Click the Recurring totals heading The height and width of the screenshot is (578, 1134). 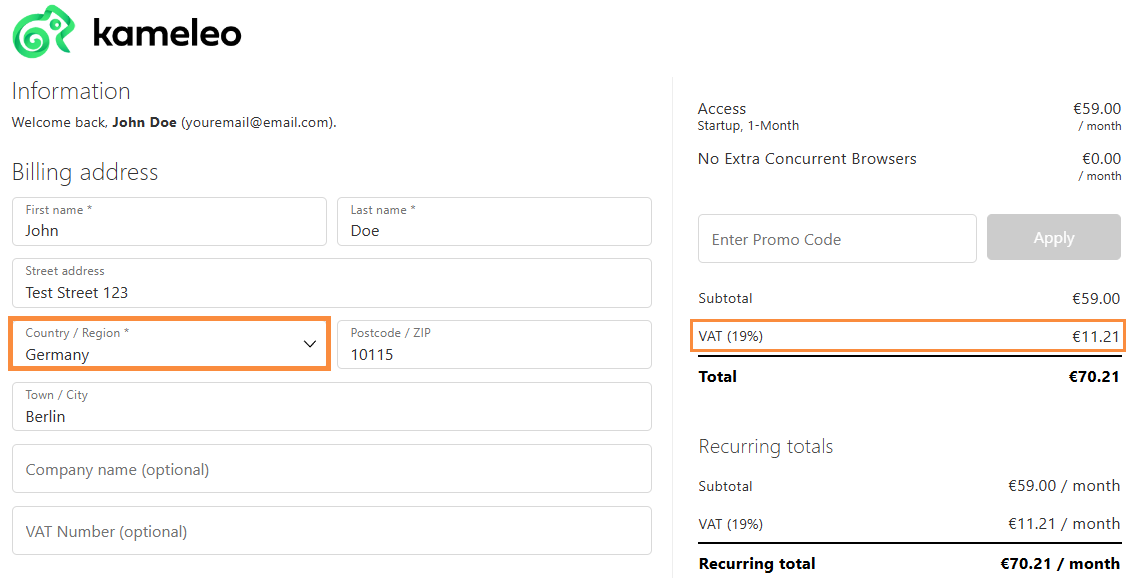pos(766,446)
